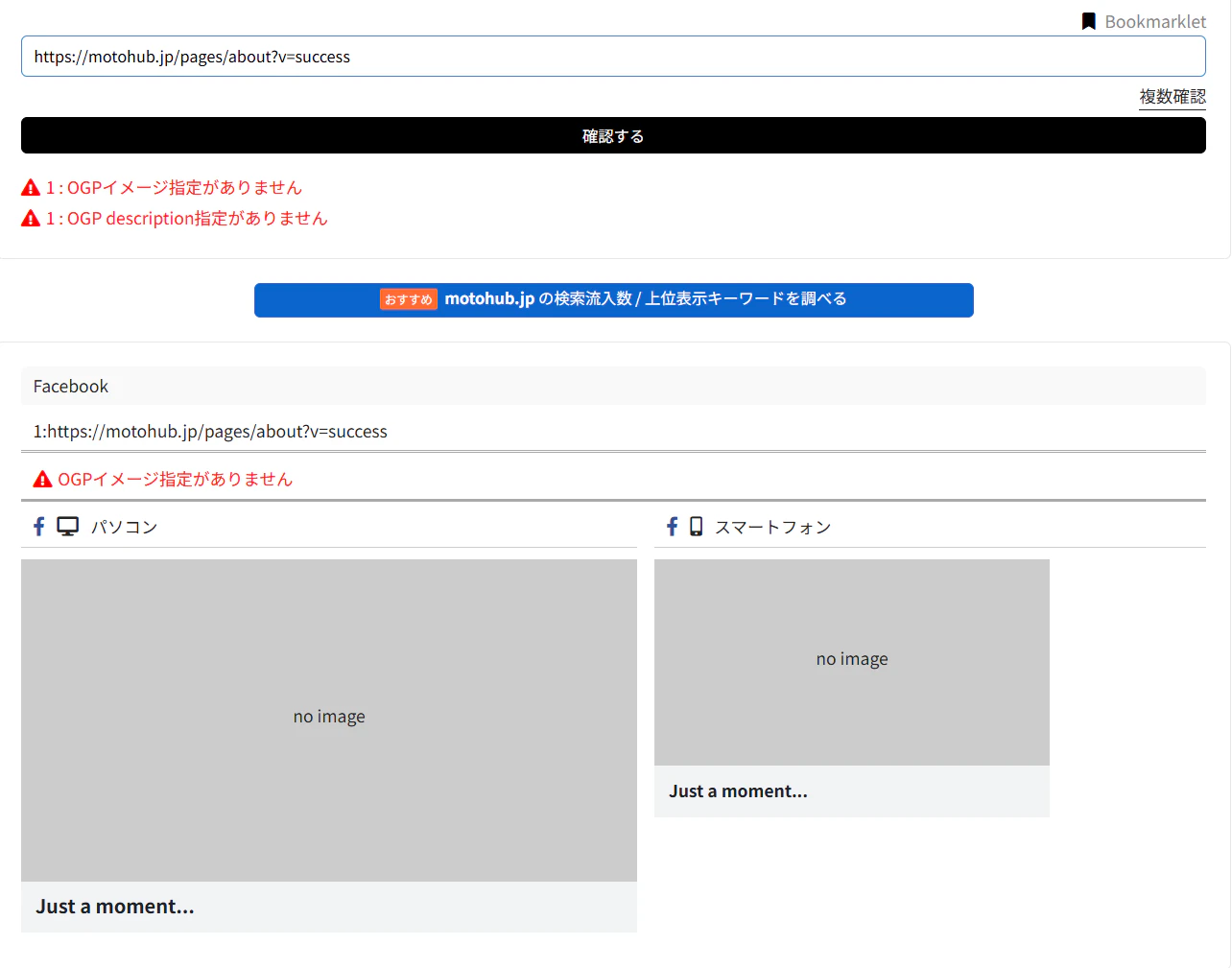Click the Facebook icon beside パソコン
1232x968 pixels.
[39, 527]
